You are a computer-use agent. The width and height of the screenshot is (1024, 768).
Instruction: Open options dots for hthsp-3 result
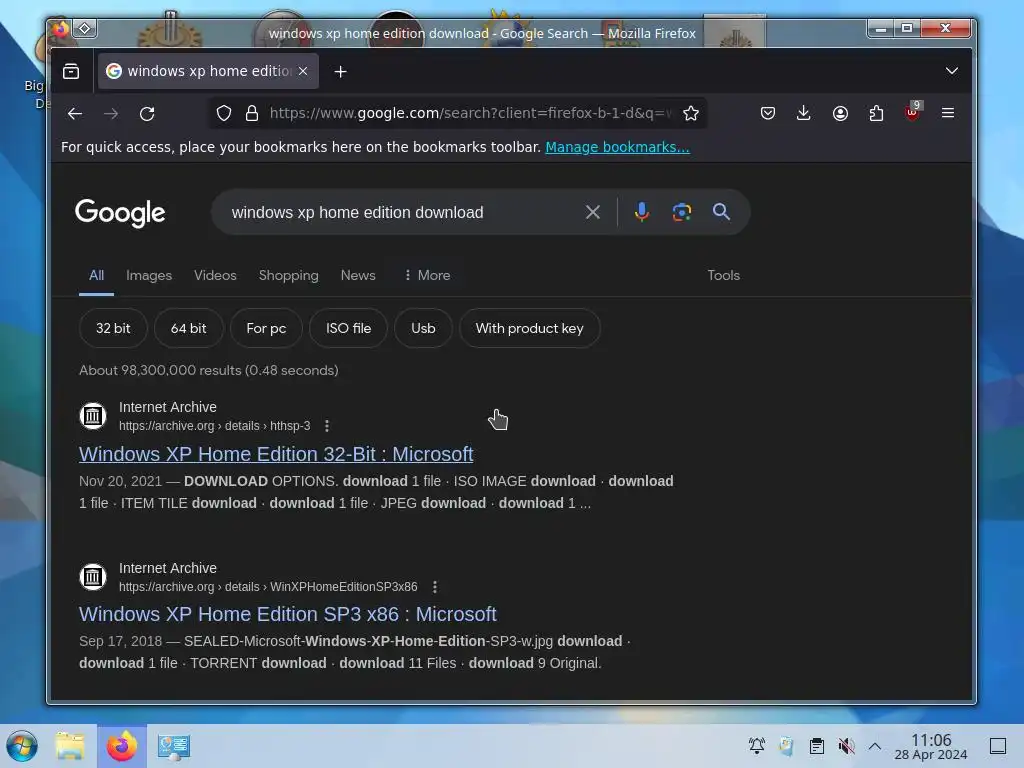point(327,426)
